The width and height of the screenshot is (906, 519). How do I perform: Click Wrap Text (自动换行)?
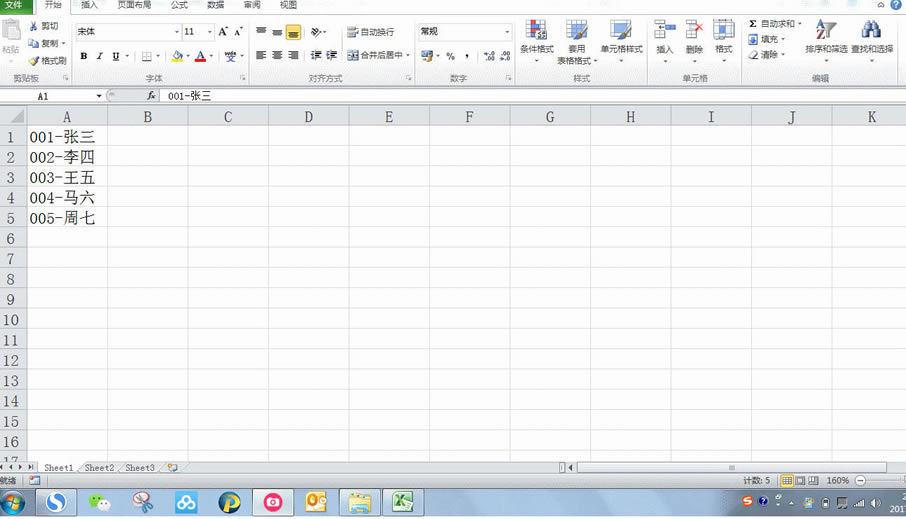point(370,32)
